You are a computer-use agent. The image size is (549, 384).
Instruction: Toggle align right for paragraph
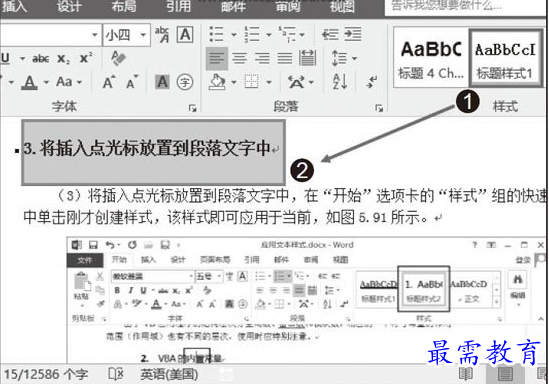click(262, 58)
